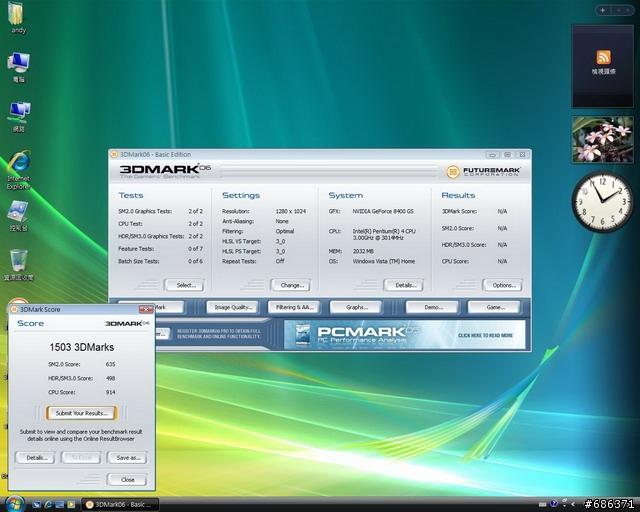Click the flower photo slideshow gadget
The height and width of the screenshot is (512, 640).
pos(602,140)
